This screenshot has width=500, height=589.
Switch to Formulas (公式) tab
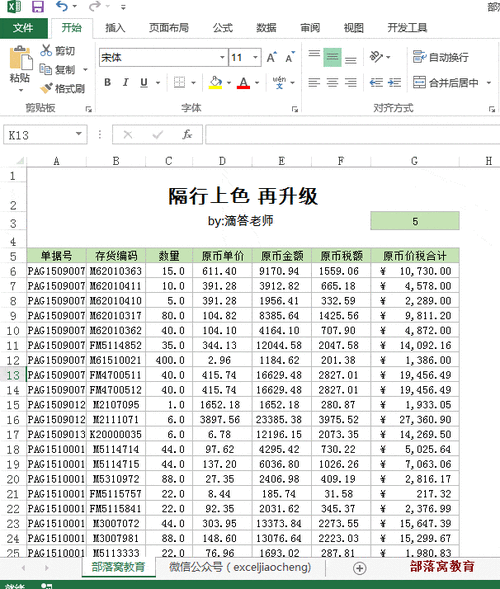pyautogui.click(x=223, y=28)
